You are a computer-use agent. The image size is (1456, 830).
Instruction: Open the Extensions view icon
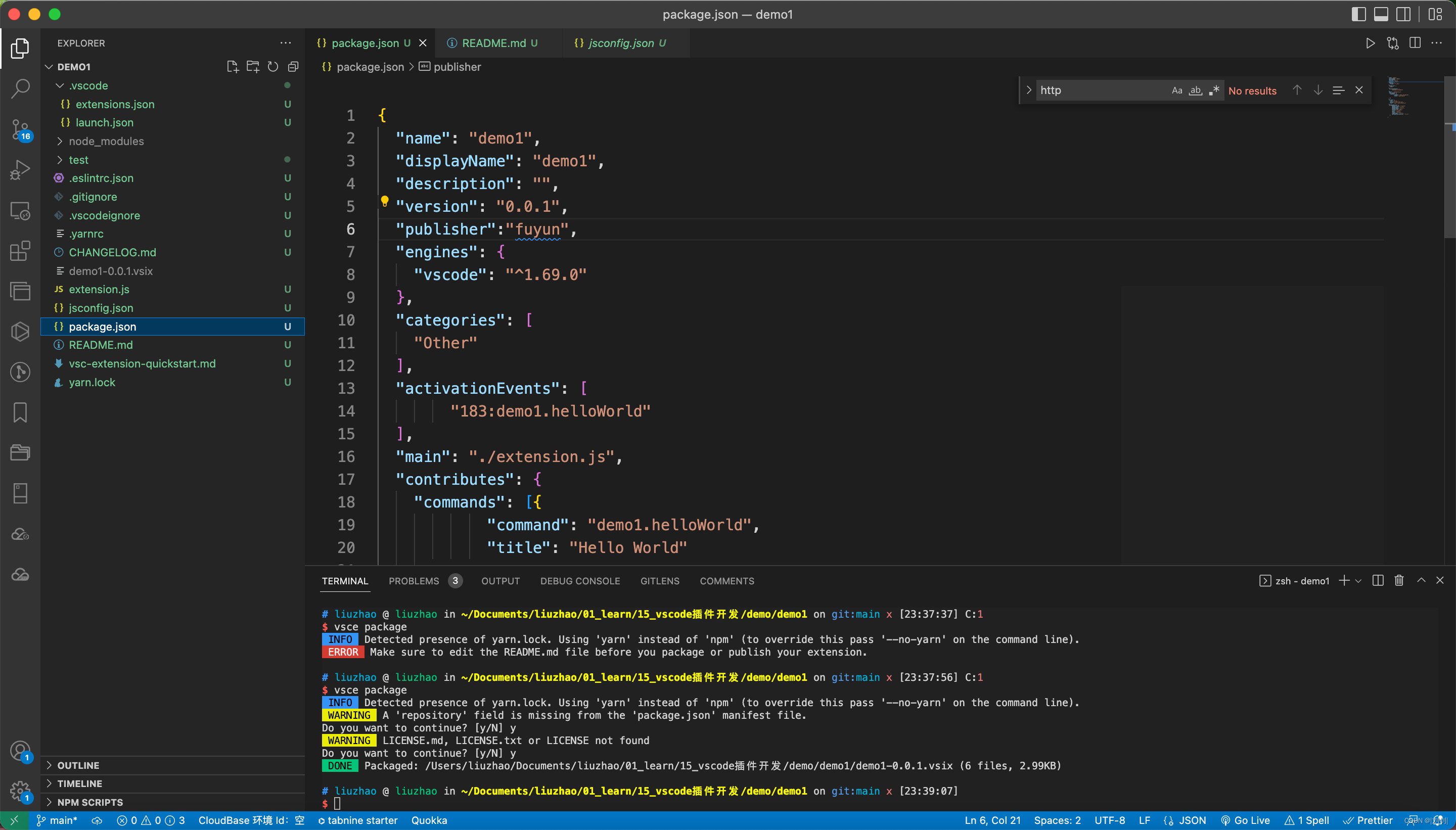(x=21, y=251)
